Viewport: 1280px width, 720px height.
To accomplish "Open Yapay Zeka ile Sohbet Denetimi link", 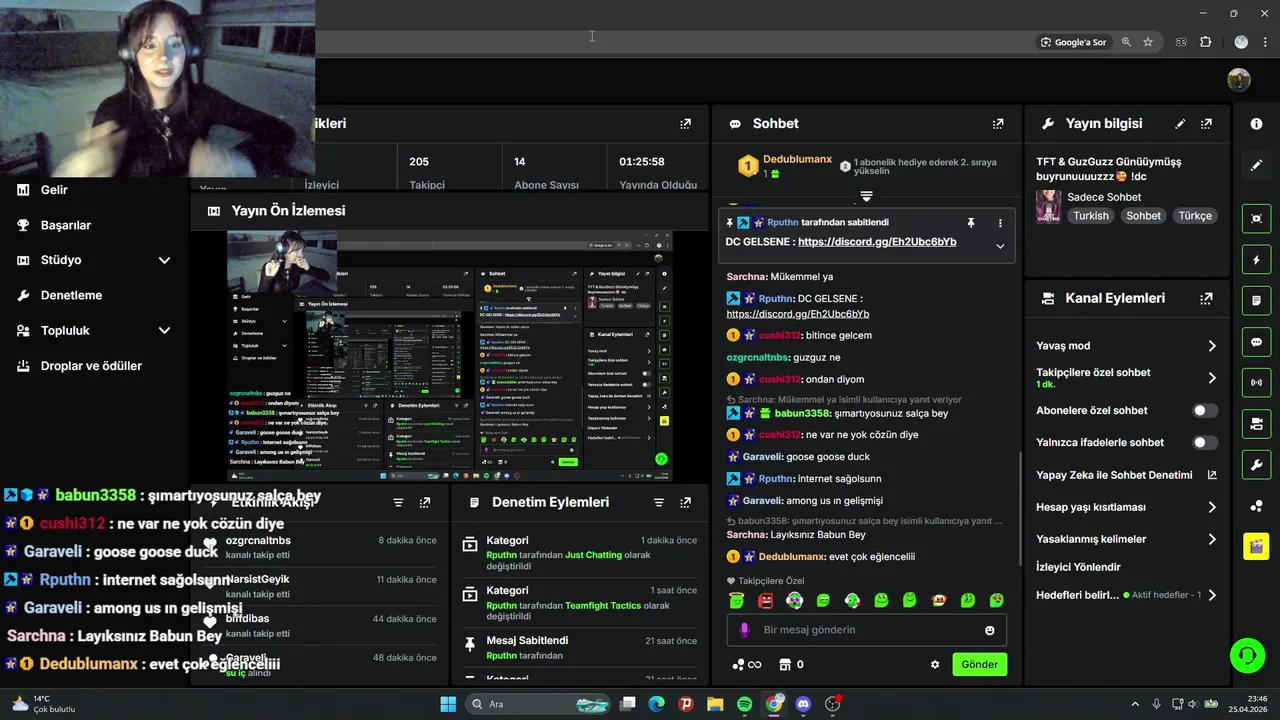I will tap(1126, 475).
